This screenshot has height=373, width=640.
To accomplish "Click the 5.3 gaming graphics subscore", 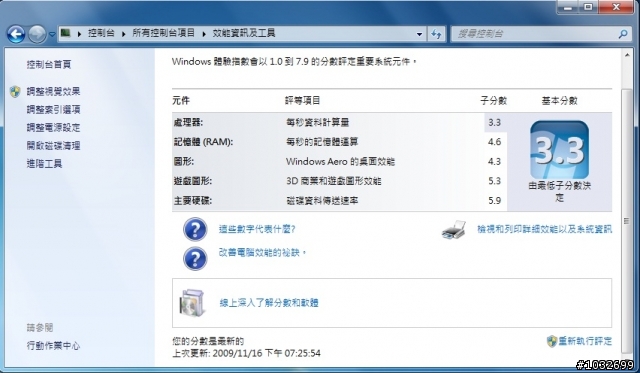I will pos(494,181).
